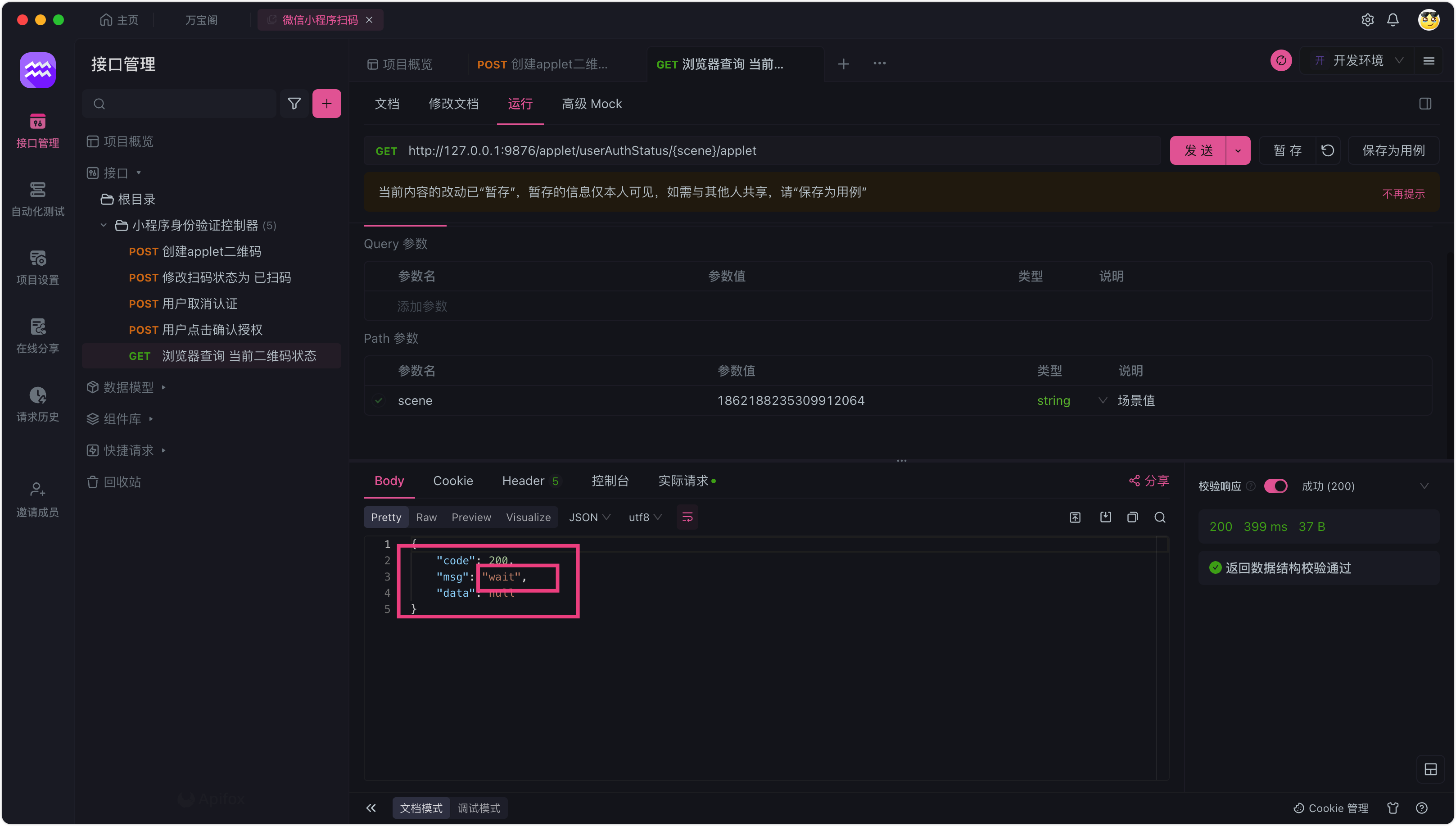Click the copy response body icon
Image resolution: width=1456 pixels, height=826 pixels.
pos(1132,517)
